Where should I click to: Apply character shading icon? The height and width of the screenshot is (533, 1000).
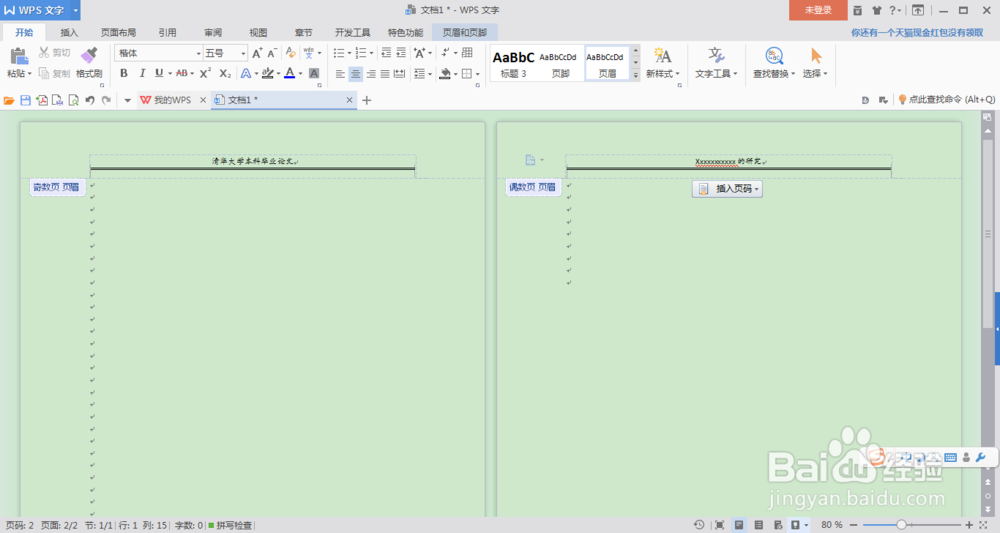click(314, 73)
